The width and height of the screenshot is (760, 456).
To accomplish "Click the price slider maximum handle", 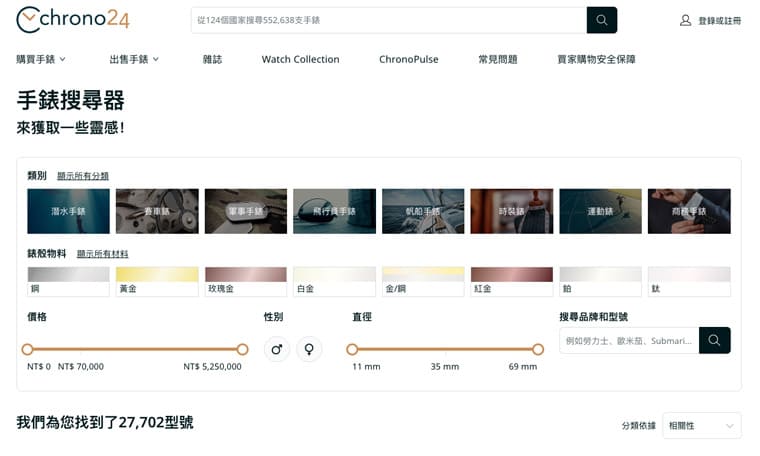I will (242, 349).
